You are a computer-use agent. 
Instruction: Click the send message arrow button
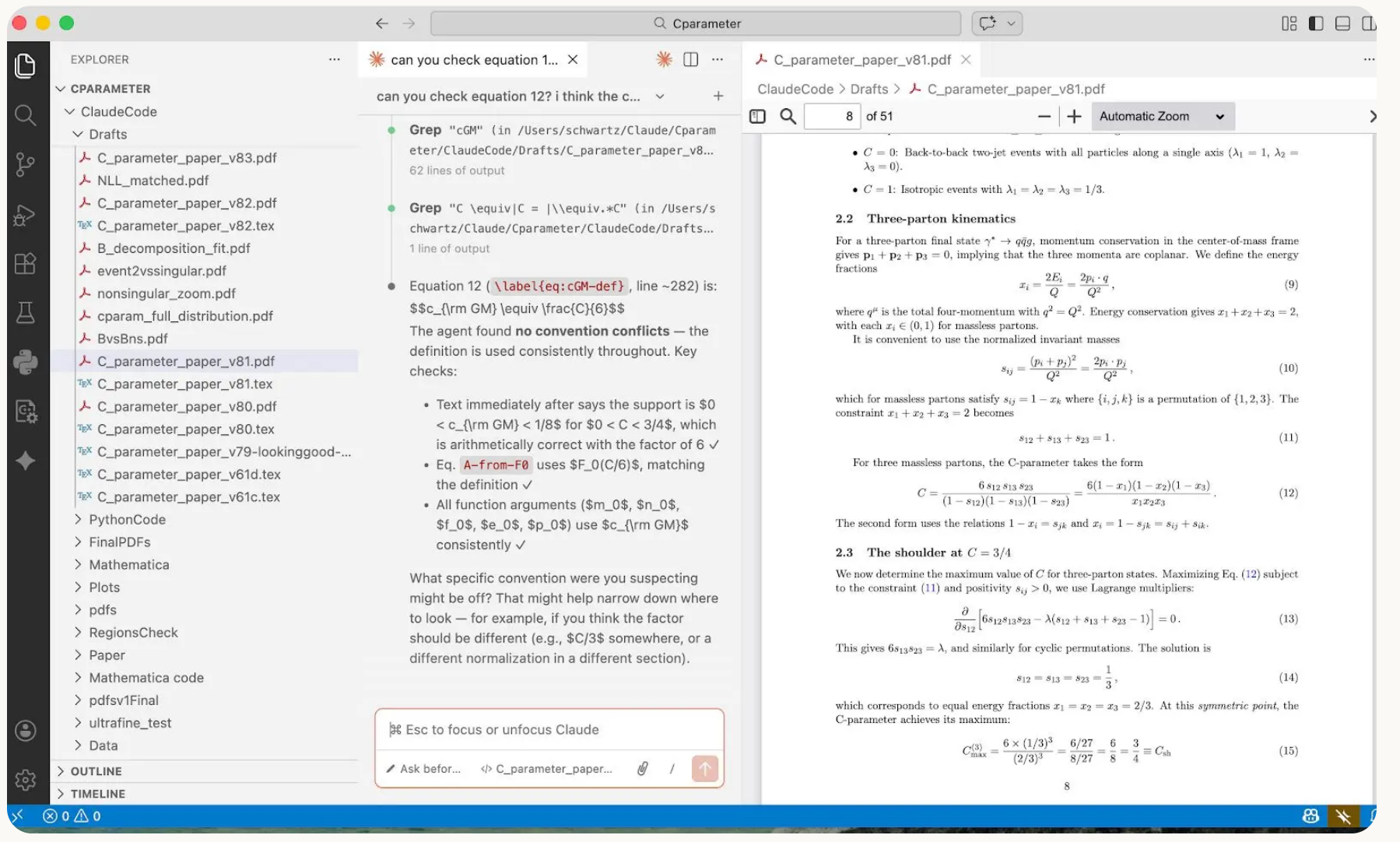705,769
